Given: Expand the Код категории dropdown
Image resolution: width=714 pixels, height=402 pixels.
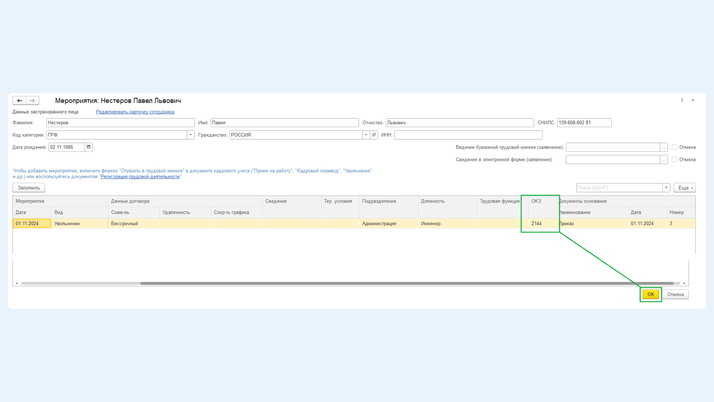Looking at the screenshot, I should coord(190,135).
